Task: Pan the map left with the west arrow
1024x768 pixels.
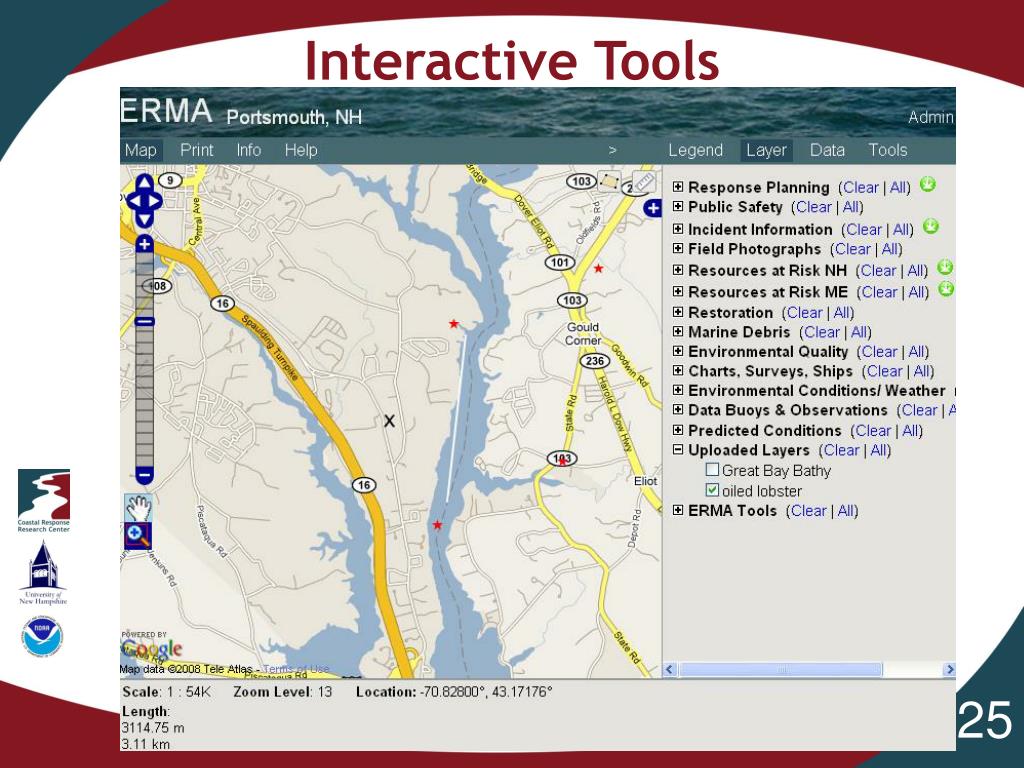Action: click(133, 201)
